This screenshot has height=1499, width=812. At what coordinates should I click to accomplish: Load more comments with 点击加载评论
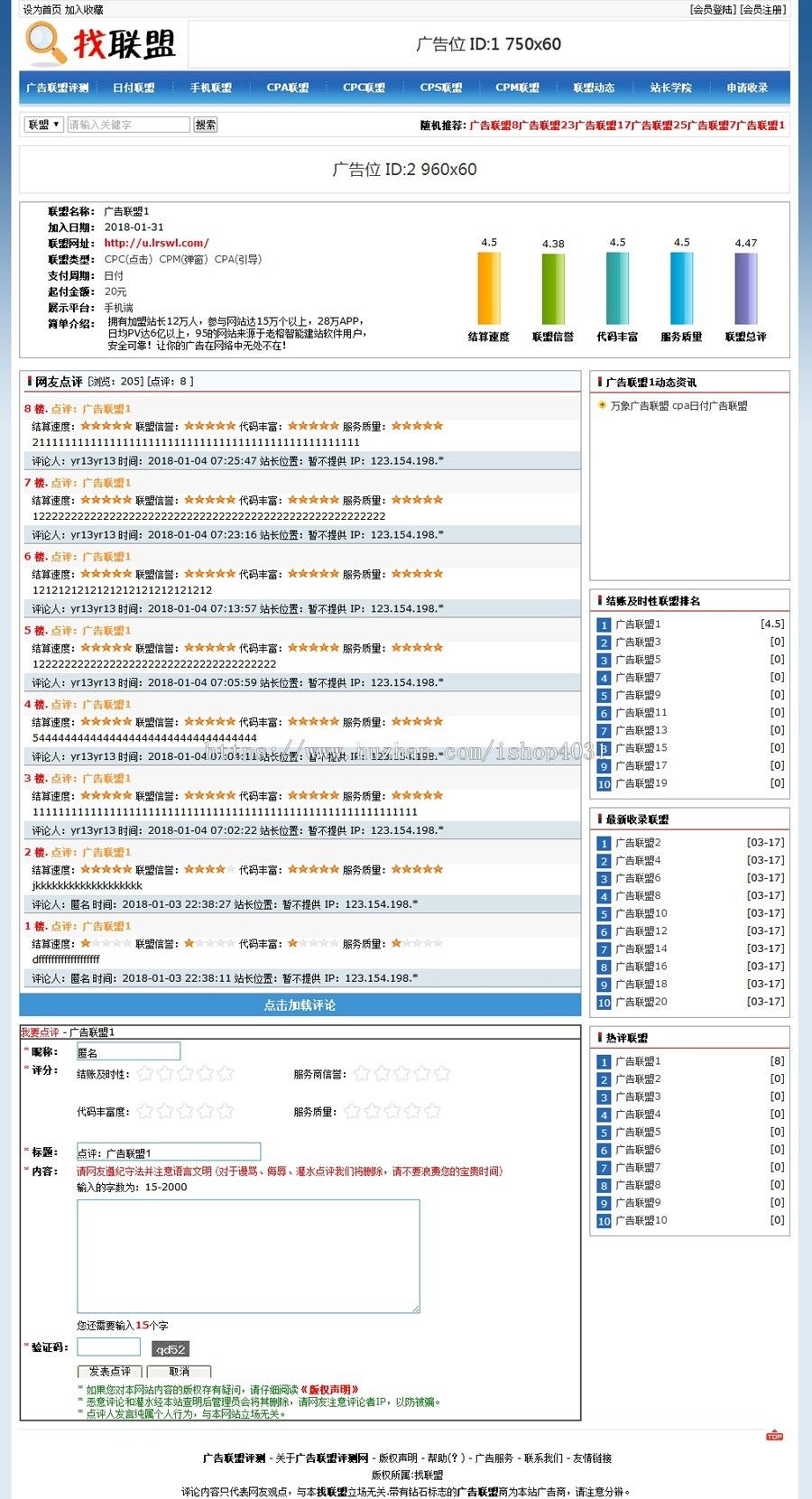300,1005
